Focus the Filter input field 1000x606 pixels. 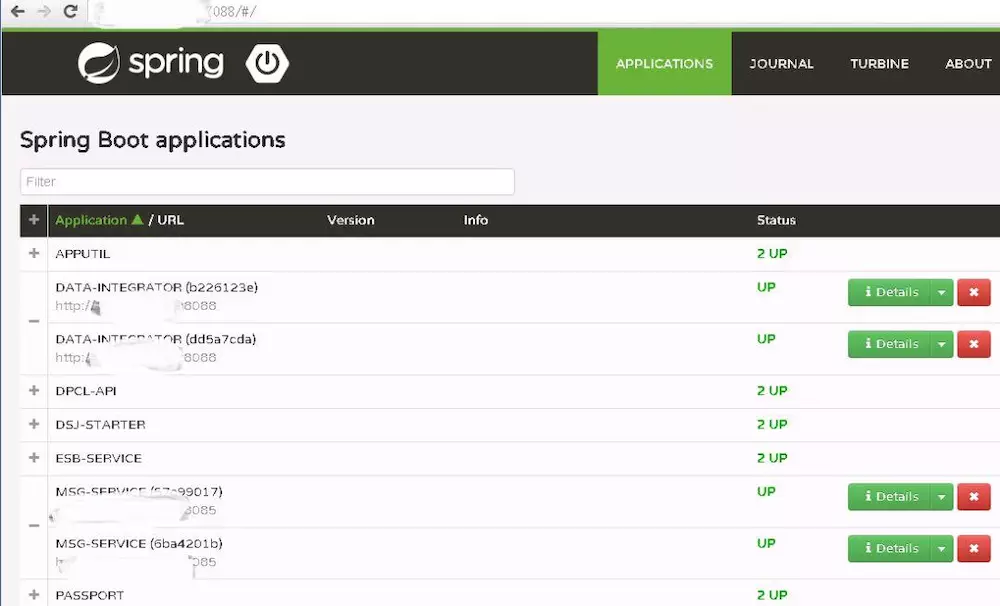(x=267, y=182)
